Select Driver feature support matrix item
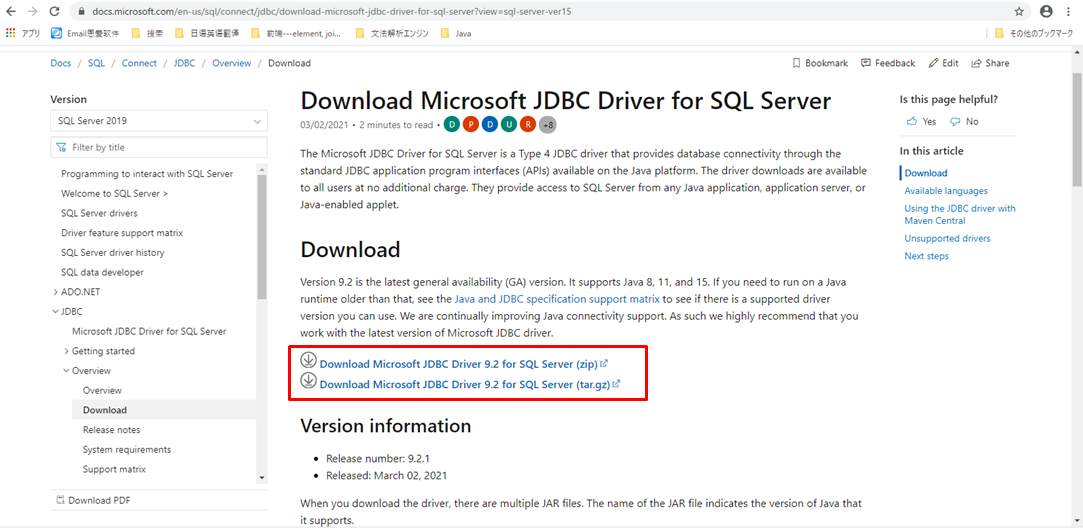 (x=122, y=233)
